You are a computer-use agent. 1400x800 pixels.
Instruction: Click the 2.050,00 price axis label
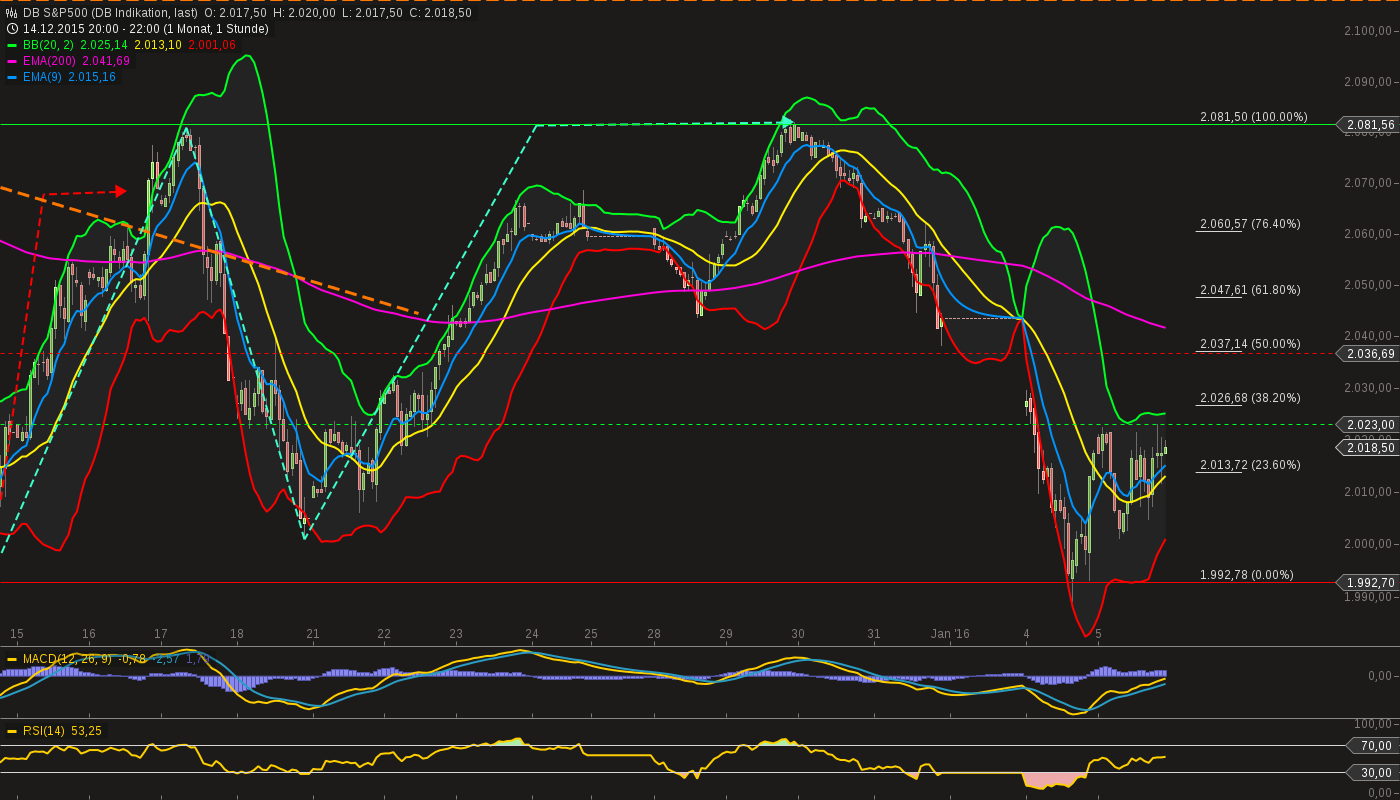(1370, 285)
